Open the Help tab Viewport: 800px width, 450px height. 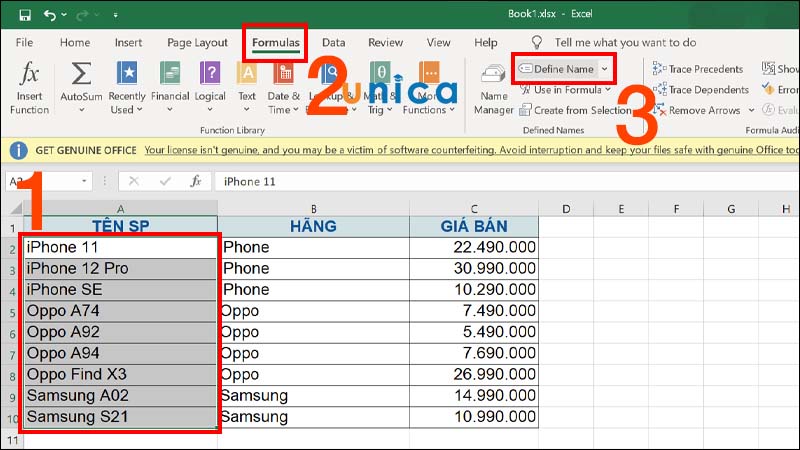coord(485,42)
